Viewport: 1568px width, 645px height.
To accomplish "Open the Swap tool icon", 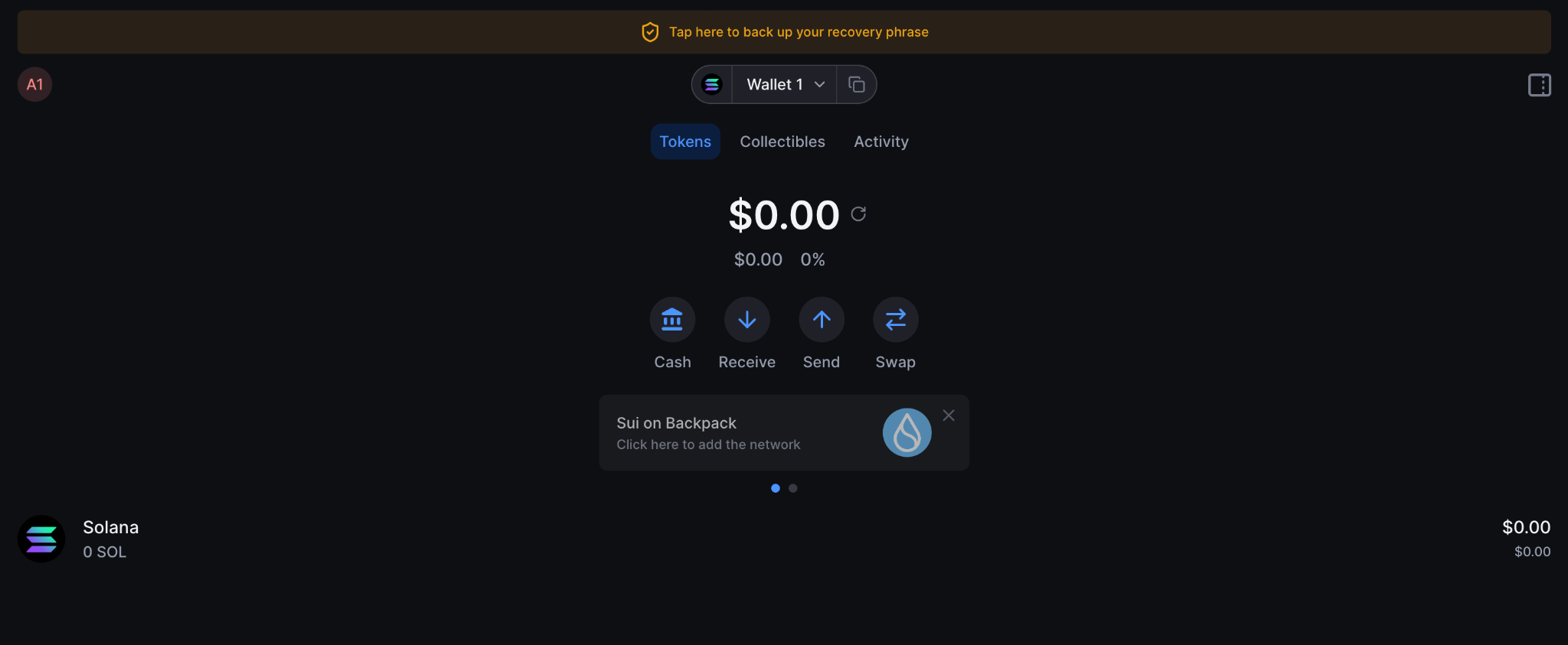I will coord(895,319).
